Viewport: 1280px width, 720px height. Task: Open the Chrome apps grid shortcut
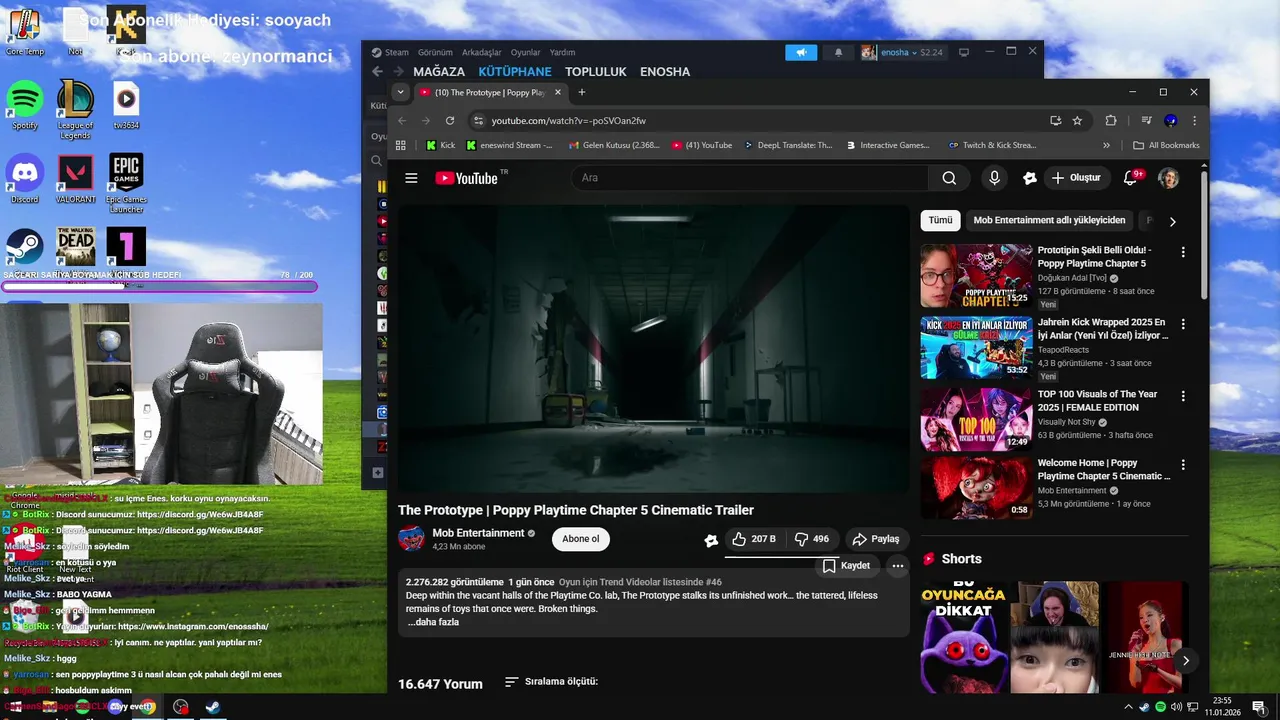pos(401,145)
